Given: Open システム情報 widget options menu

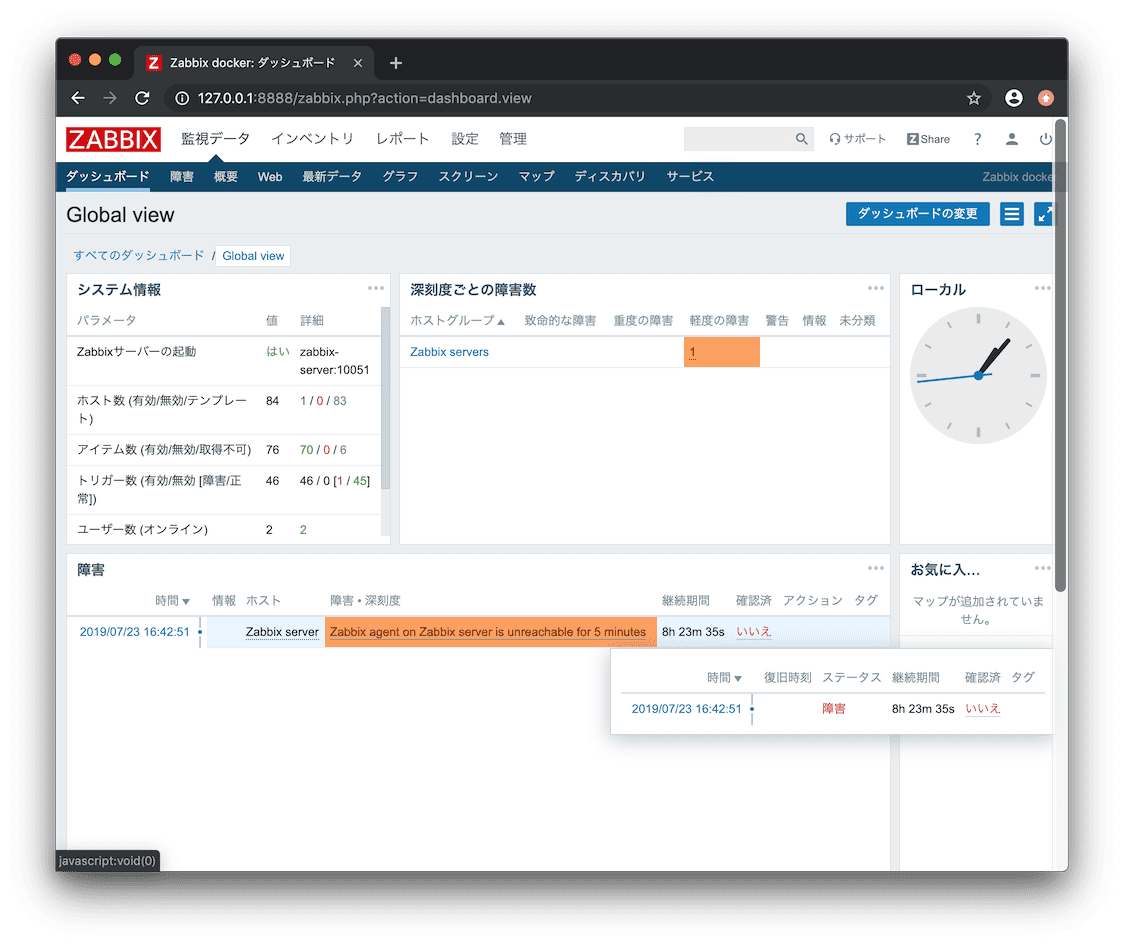Looking at the screenshot, I should click(376, 288).
